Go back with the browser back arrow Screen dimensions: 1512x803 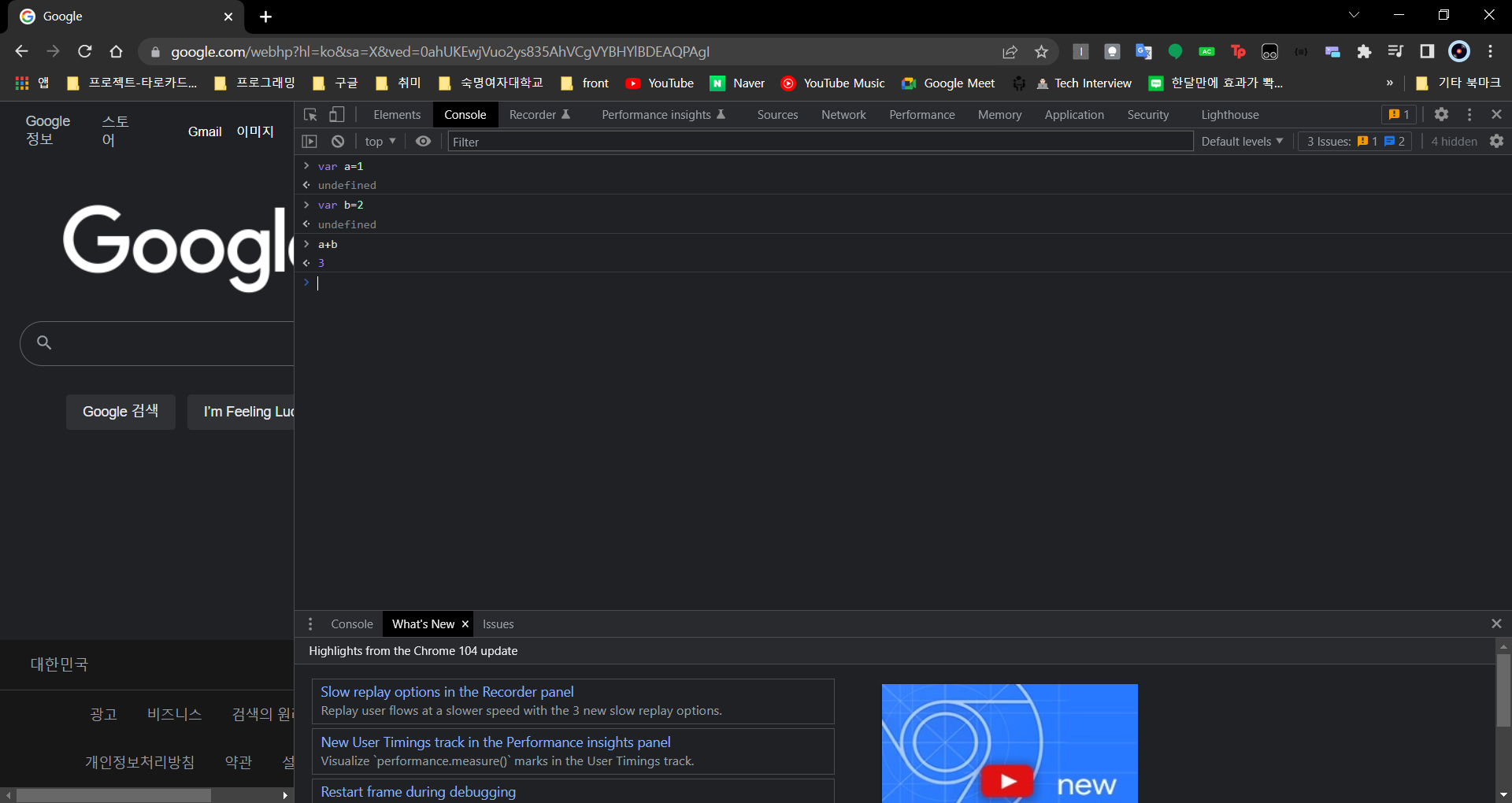coord(21,52)
